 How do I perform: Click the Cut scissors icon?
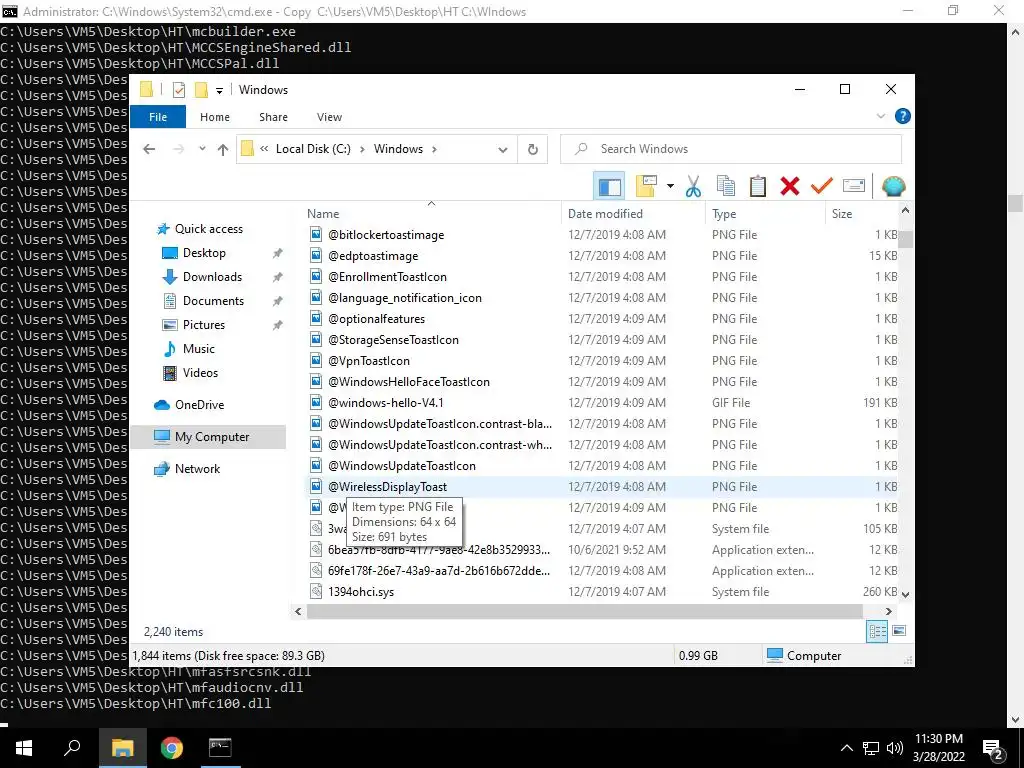[x=693, y=187]
